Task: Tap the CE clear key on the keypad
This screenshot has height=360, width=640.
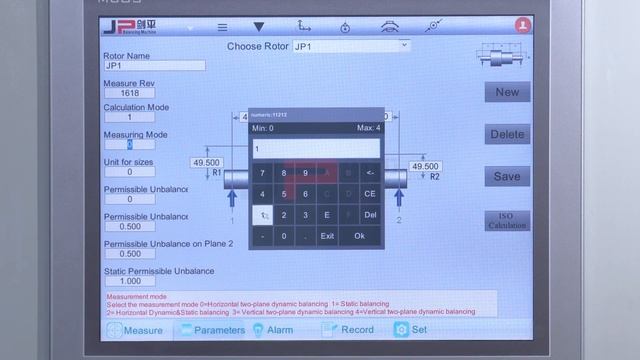Action: pyautogui.click(x=370, y=194)
